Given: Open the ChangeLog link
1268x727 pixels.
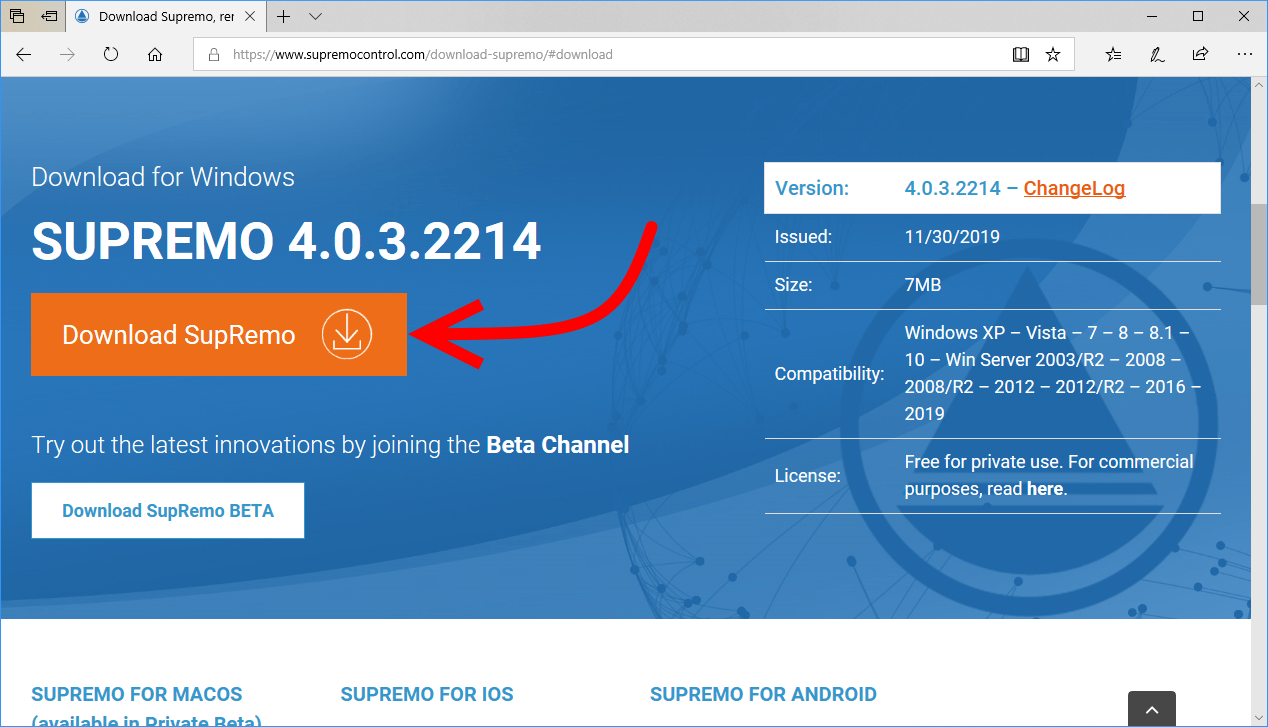Looking at the screenshot, I should (1074, 188).
